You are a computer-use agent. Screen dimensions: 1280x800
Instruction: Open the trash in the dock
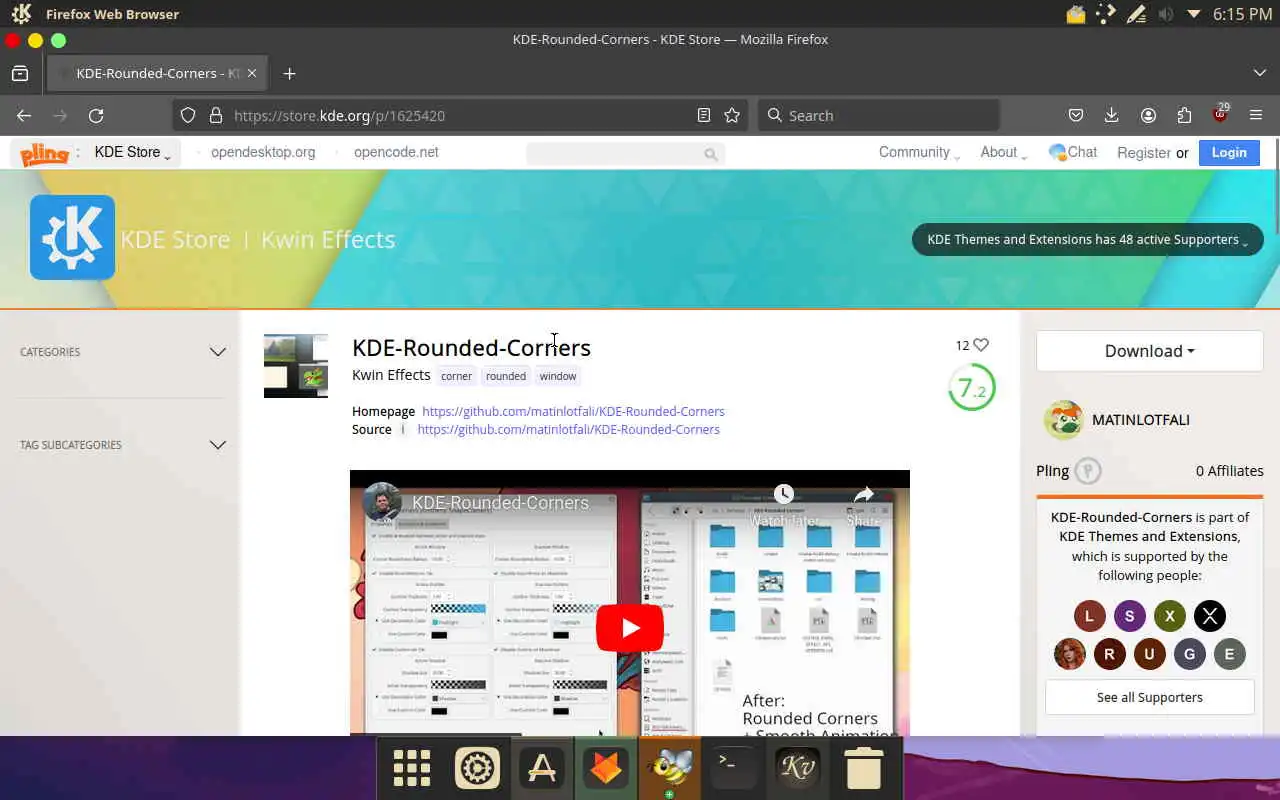[863, 768]
